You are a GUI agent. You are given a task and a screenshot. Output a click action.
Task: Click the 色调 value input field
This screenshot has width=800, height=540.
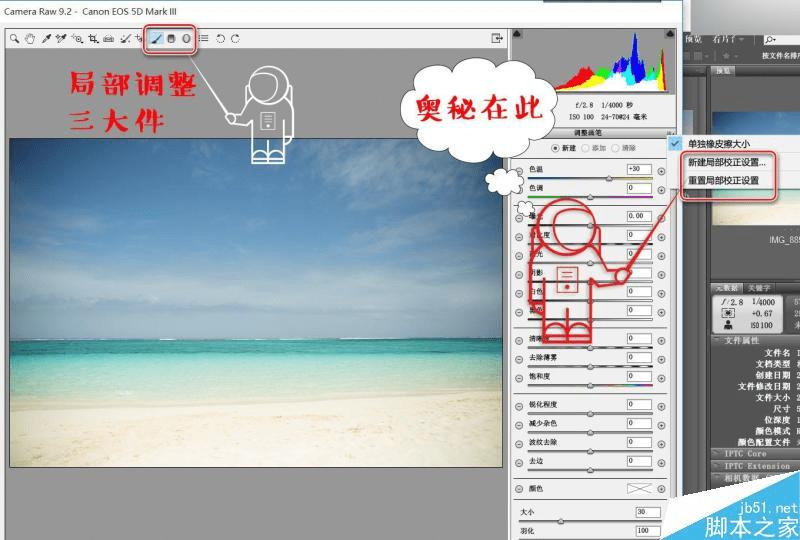coord(639,188)
